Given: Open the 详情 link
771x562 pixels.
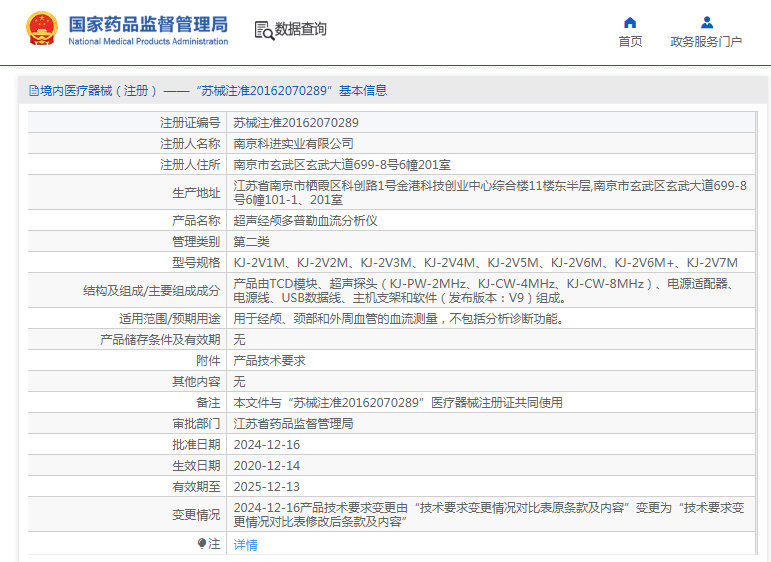Looking at the screenshot, I should tap(245, 544).
